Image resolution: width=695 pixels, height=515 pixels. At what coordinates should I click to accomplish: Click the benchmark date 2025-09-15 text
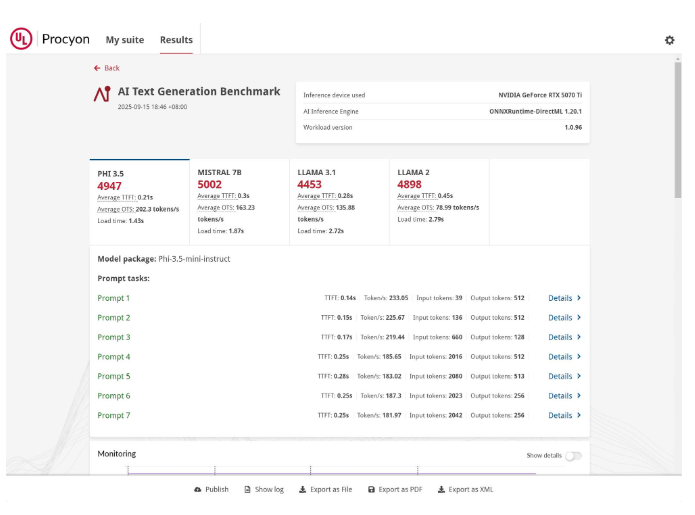pyautogui.click(x=152, y=107)
